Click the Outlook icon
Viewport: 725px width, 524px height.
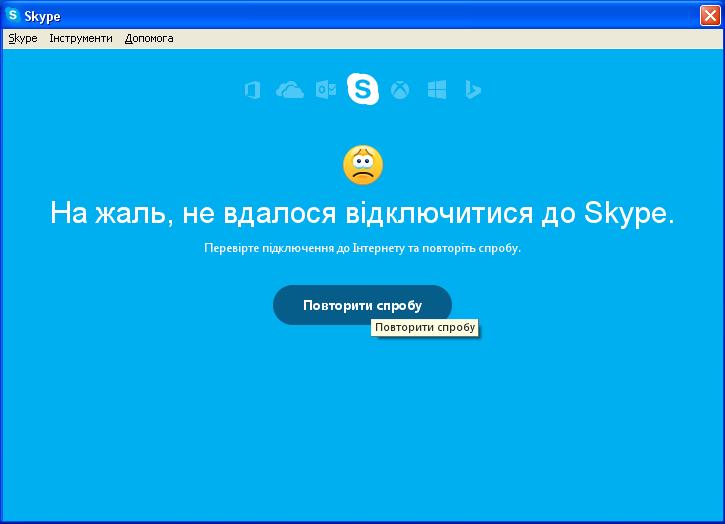[326, 90]
